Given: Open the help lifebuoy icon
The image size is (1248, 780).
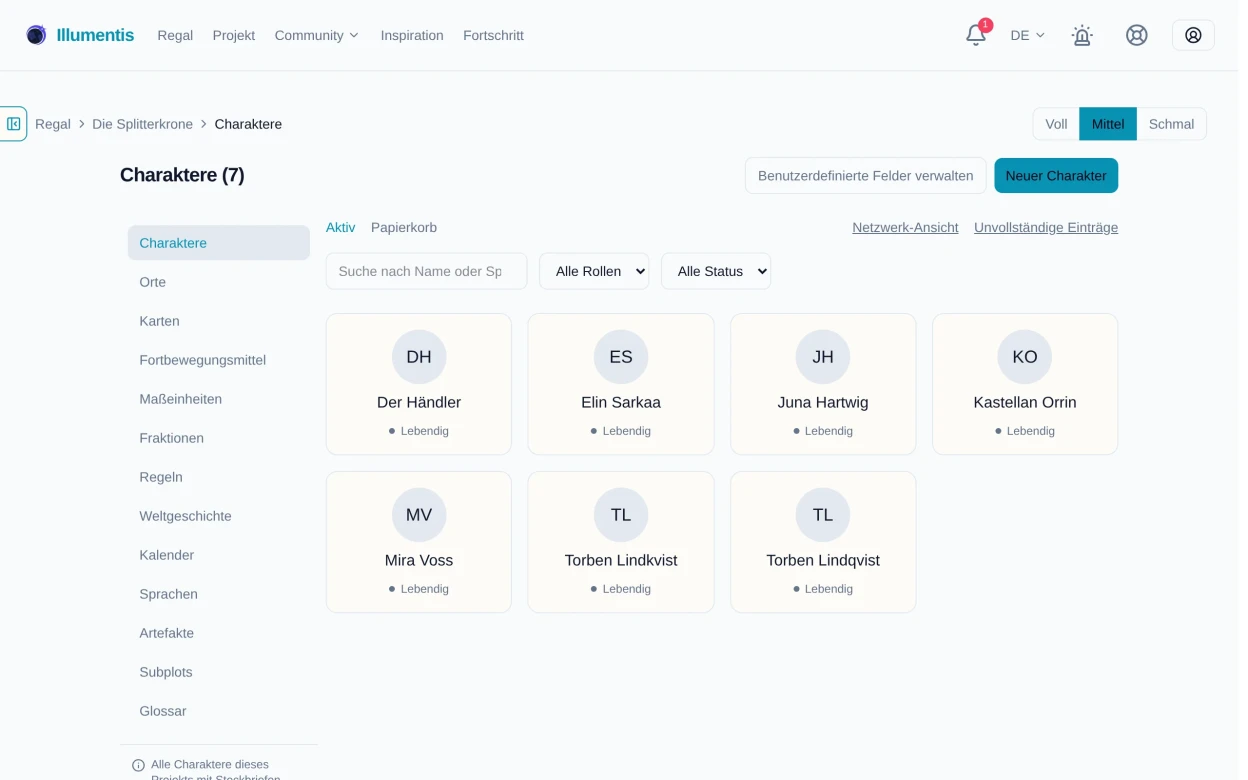Looking at the screenshot, I should click(x=1137, y=35).
